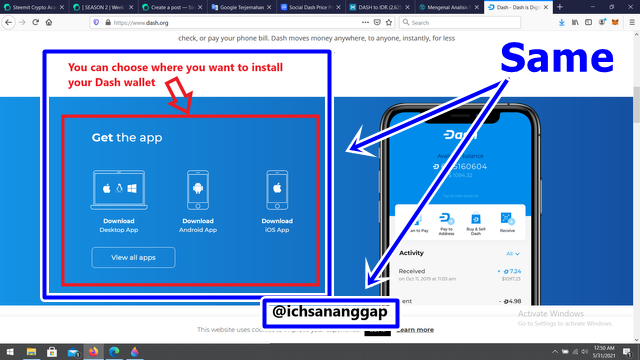Click the volume speaker tray icon
Image resolution: width=640 pixels, height=360 pixels.
pyautogui.click(x=585, y=352)
